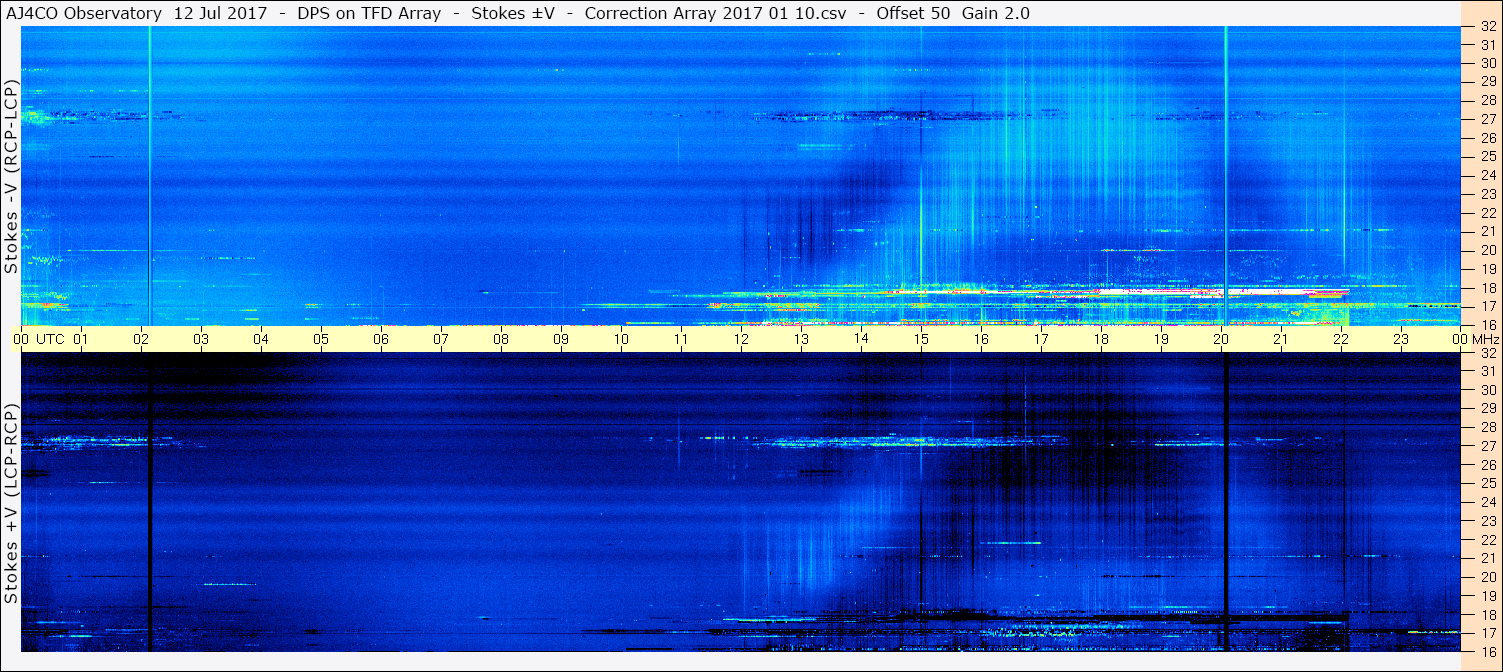Select hour 17 on the UTC time axis

(1041, 339)
